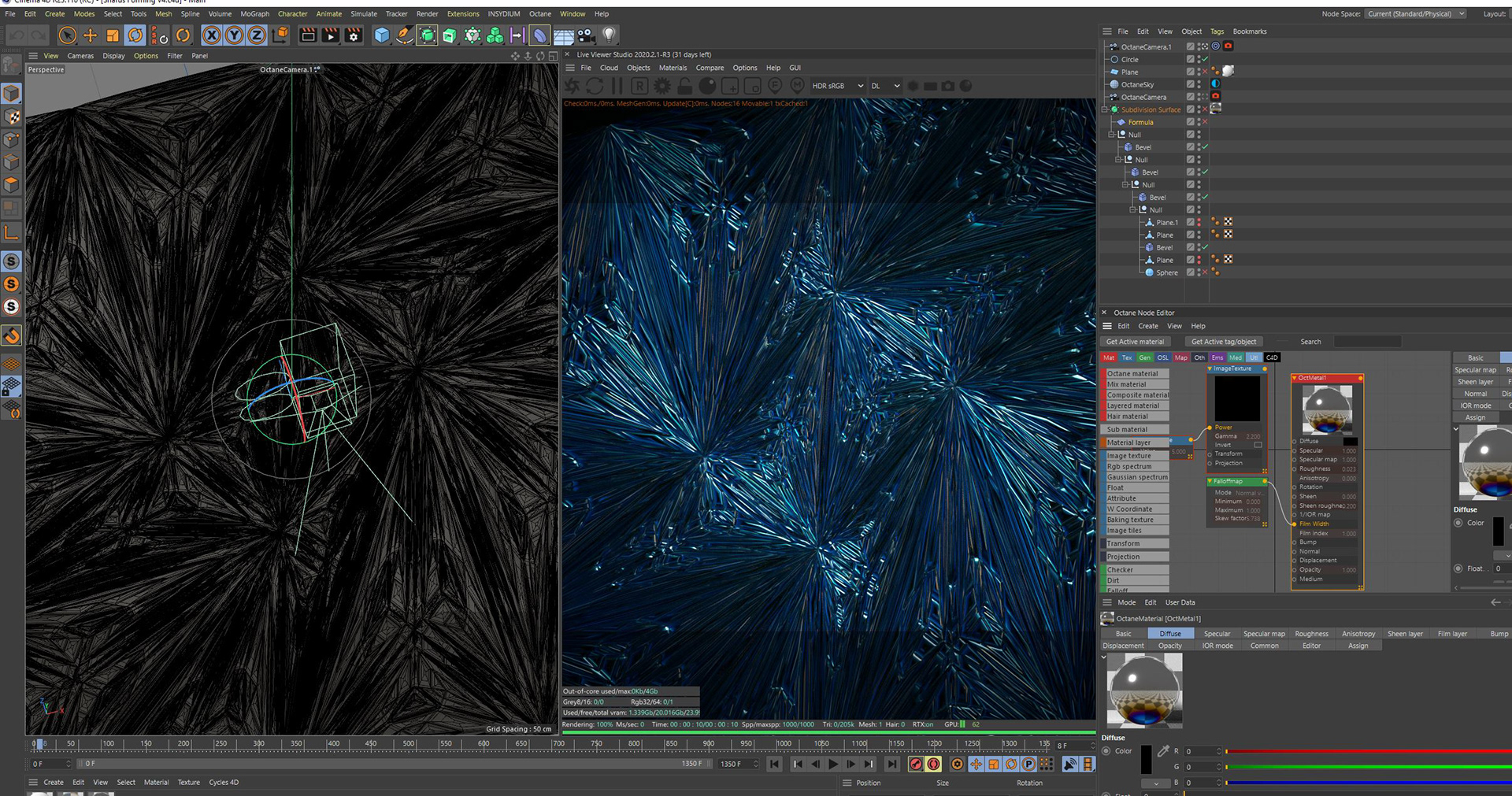The image size is (1512, 796).
Task: Pick focus (F) icon in Live Viewer
Action: pos(775,86)
